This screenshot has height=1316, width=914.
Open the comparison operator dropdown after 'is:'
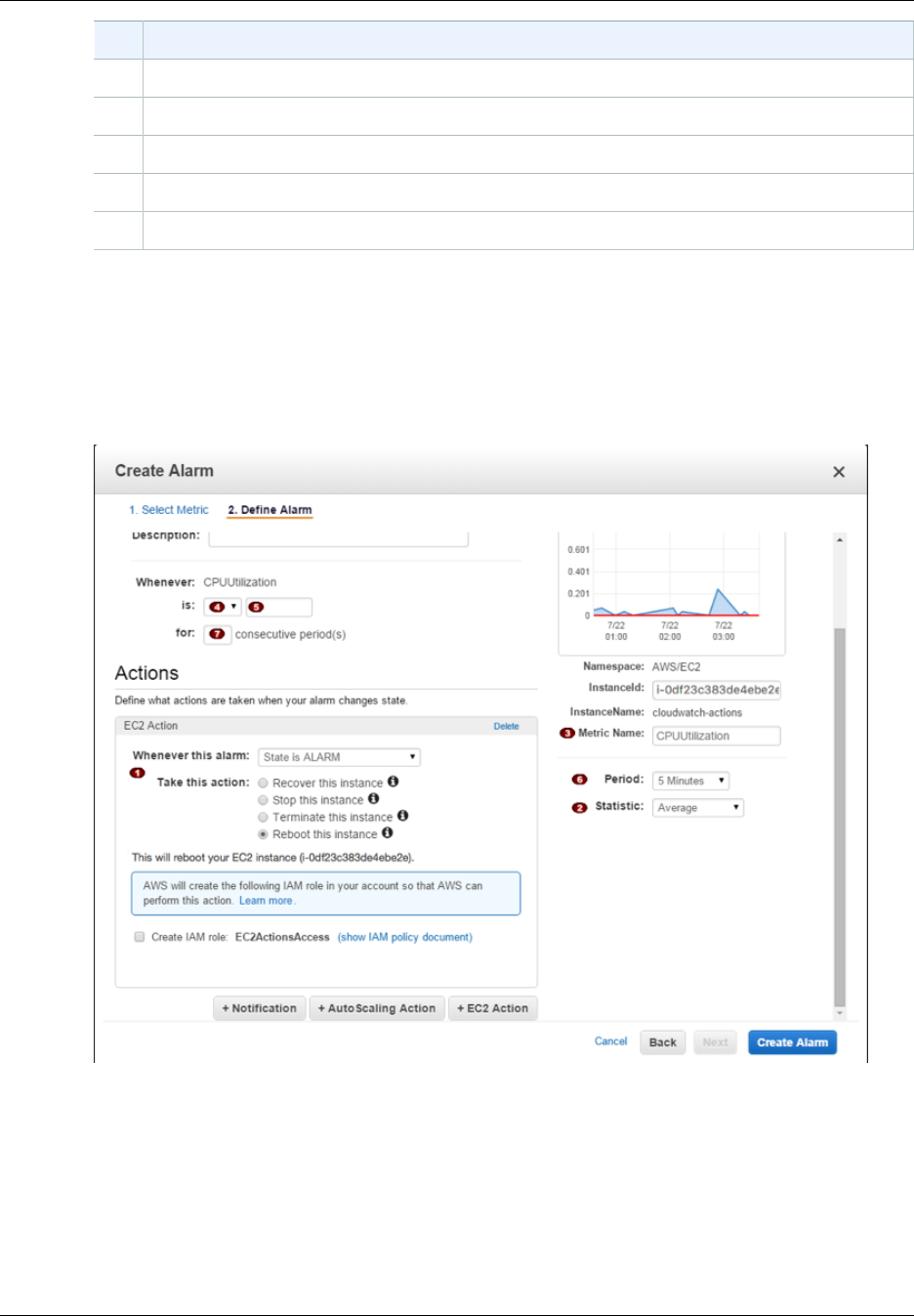pos(223,607)
